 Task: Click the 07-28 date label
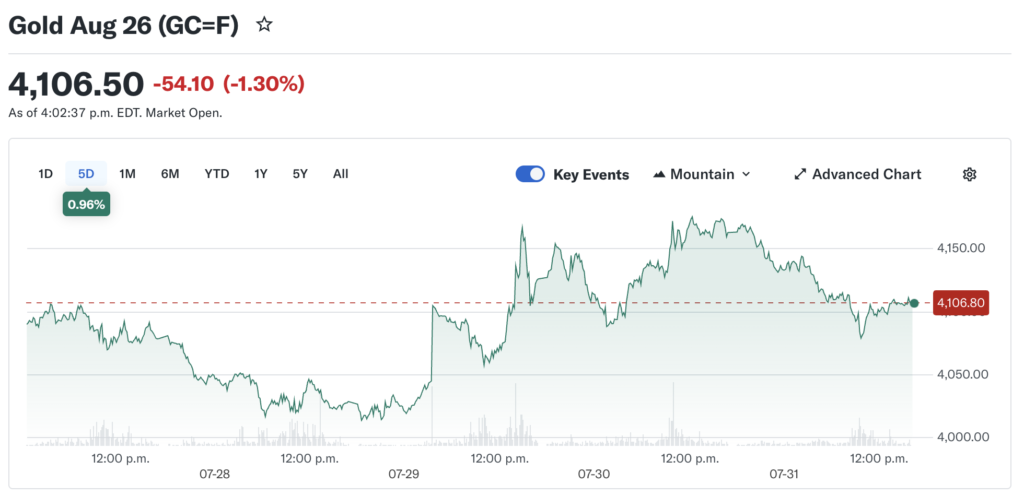click(214, 474)
